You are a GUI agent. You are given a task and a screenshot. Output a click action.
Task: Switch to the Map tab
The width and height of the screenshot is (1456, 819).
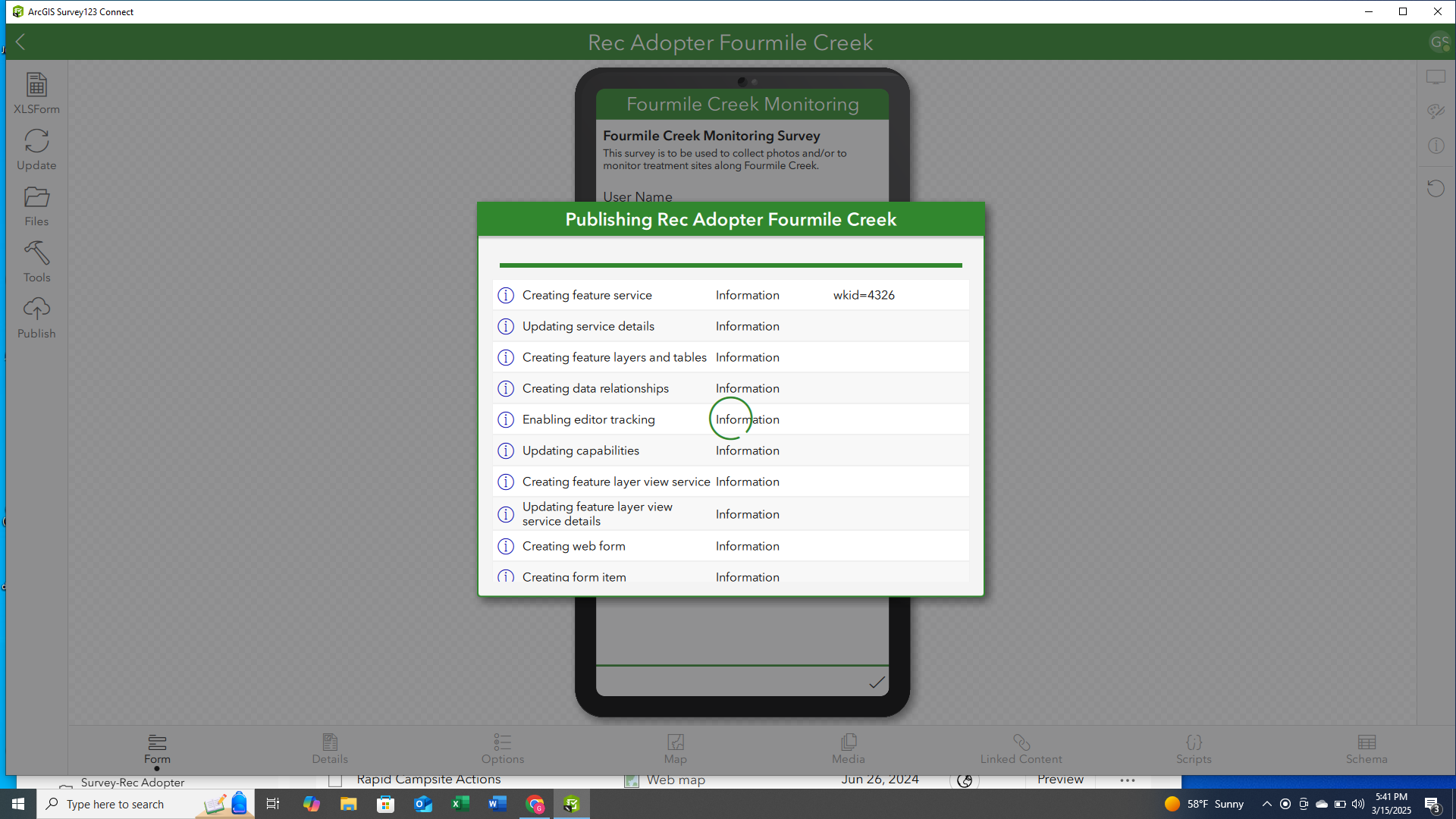coord(676,749)
